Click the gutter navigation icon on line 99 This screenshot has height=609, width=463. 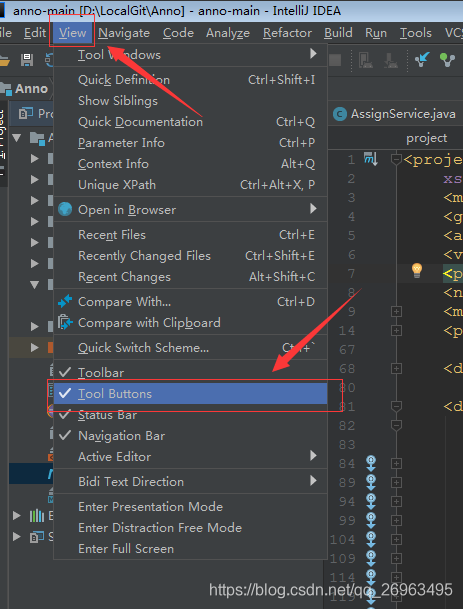pos(371,520)
